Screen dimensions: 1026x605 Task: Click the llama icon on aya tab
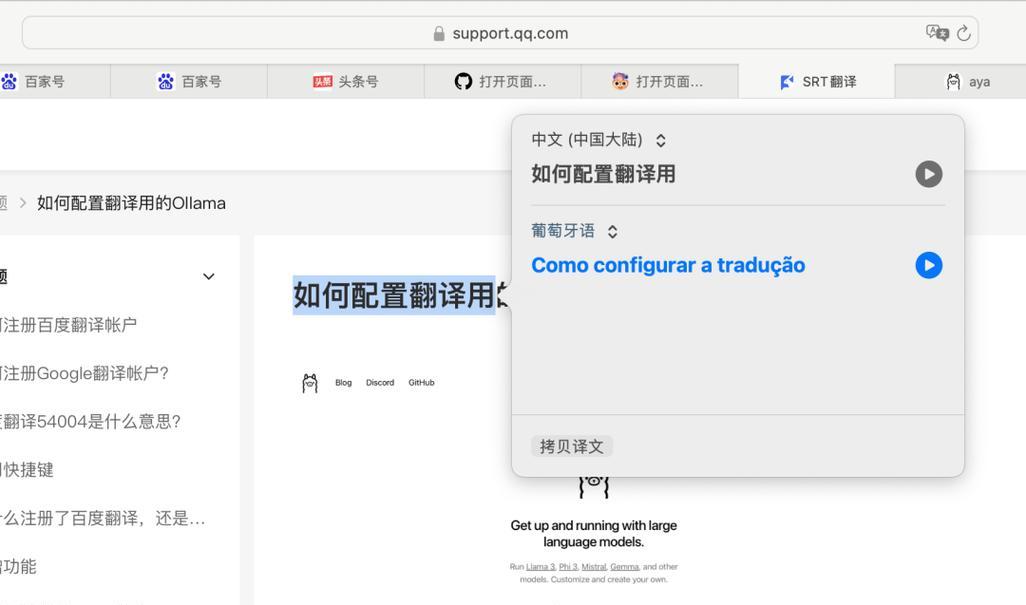coord(953,82)
